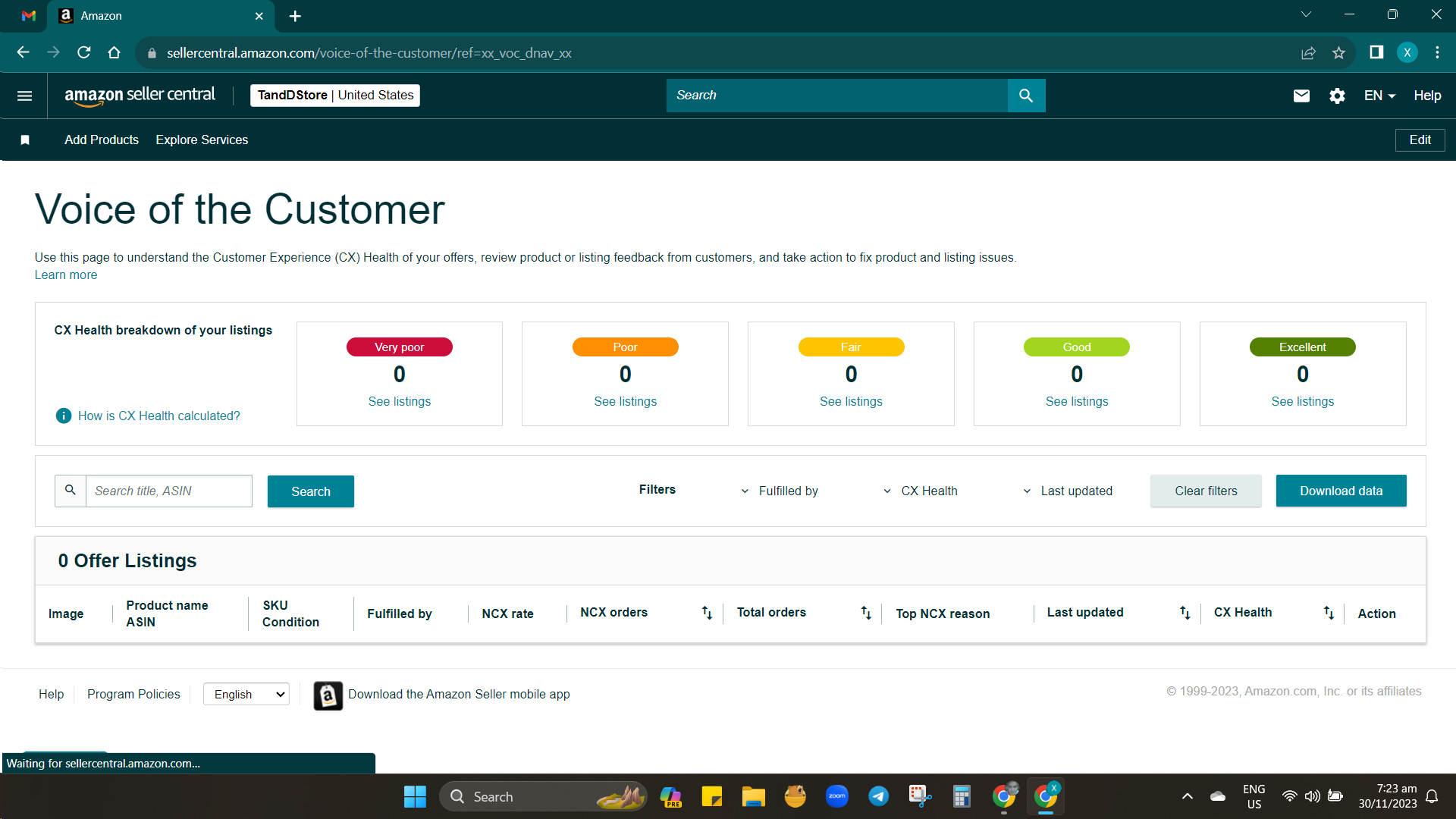This screenshot has width=1456, height=819.
Task: See listings under Very poor
Action: (400, 401)
